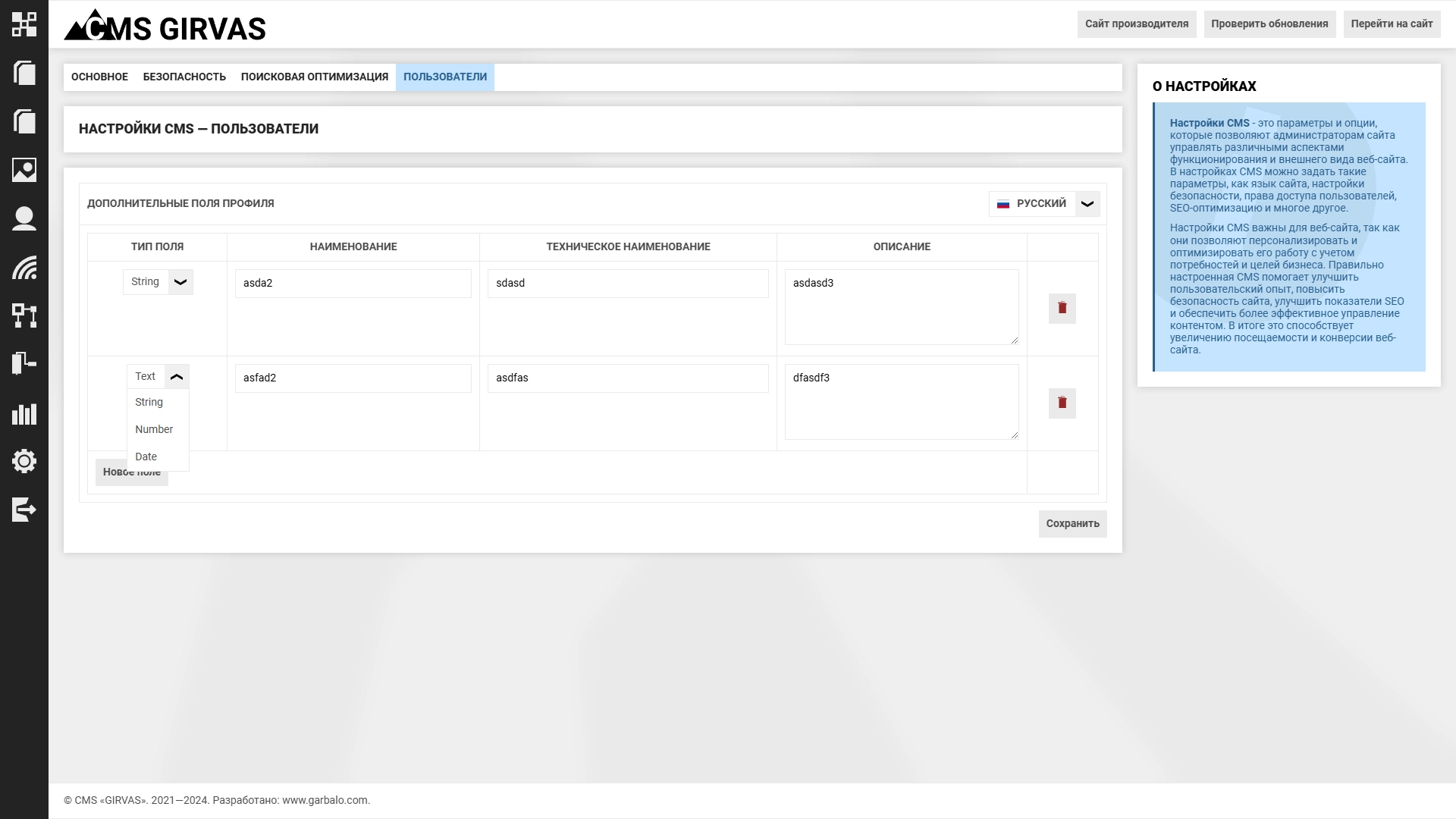The width and height of the screenshot is (1456, 819).
Task: Switch to the Безопасность tab
Action: (x=184, y=77)
